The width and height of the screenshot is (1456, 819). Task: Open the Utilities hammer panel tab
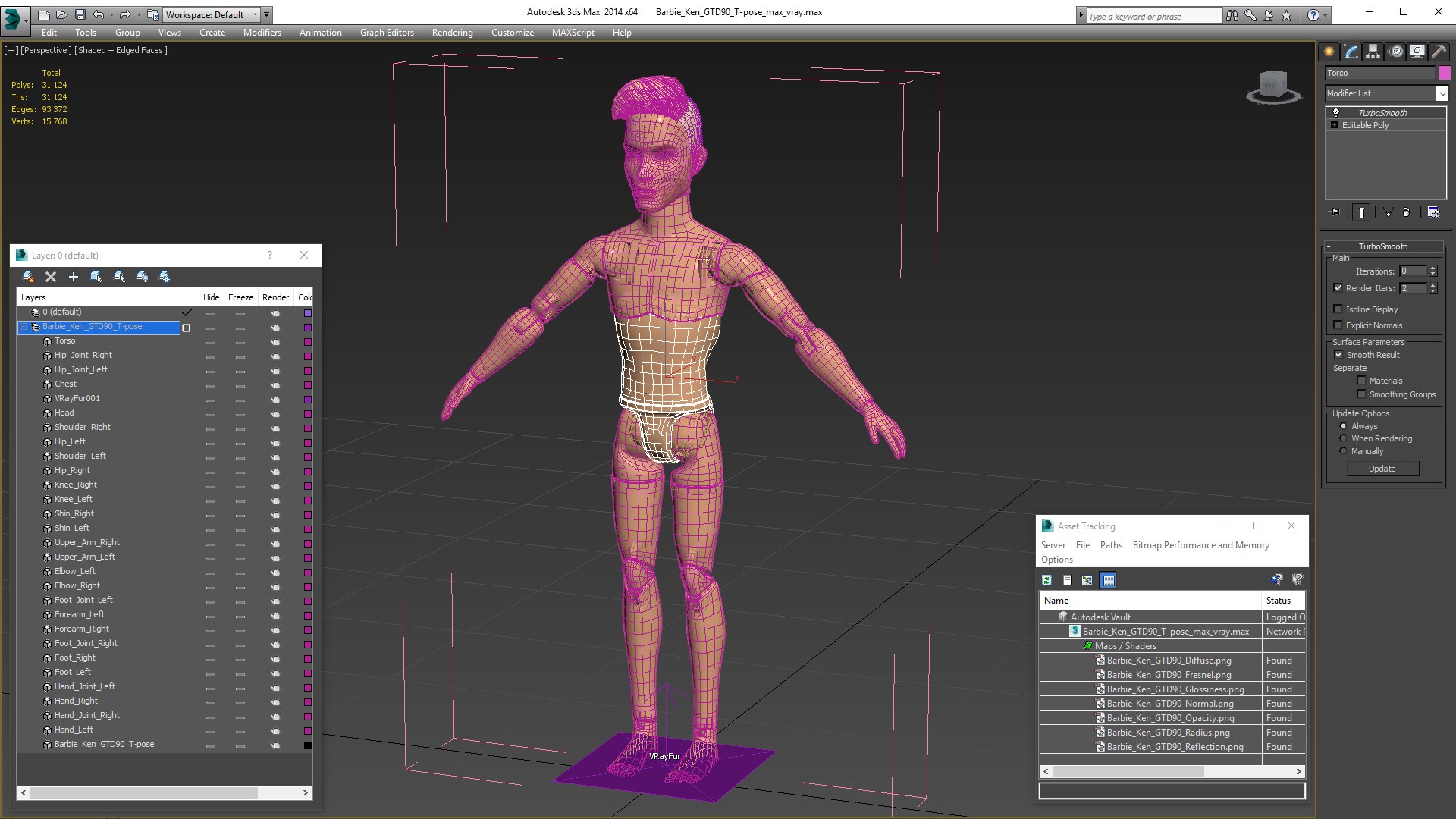point(1439,52)
